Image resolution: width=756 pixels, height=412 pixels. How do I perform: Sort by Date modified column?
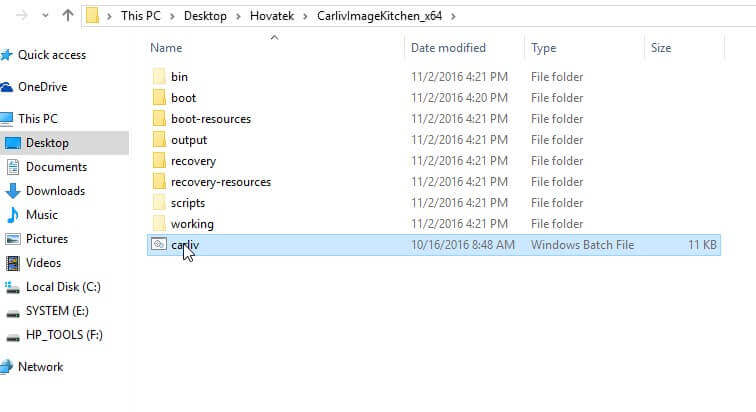447,48
